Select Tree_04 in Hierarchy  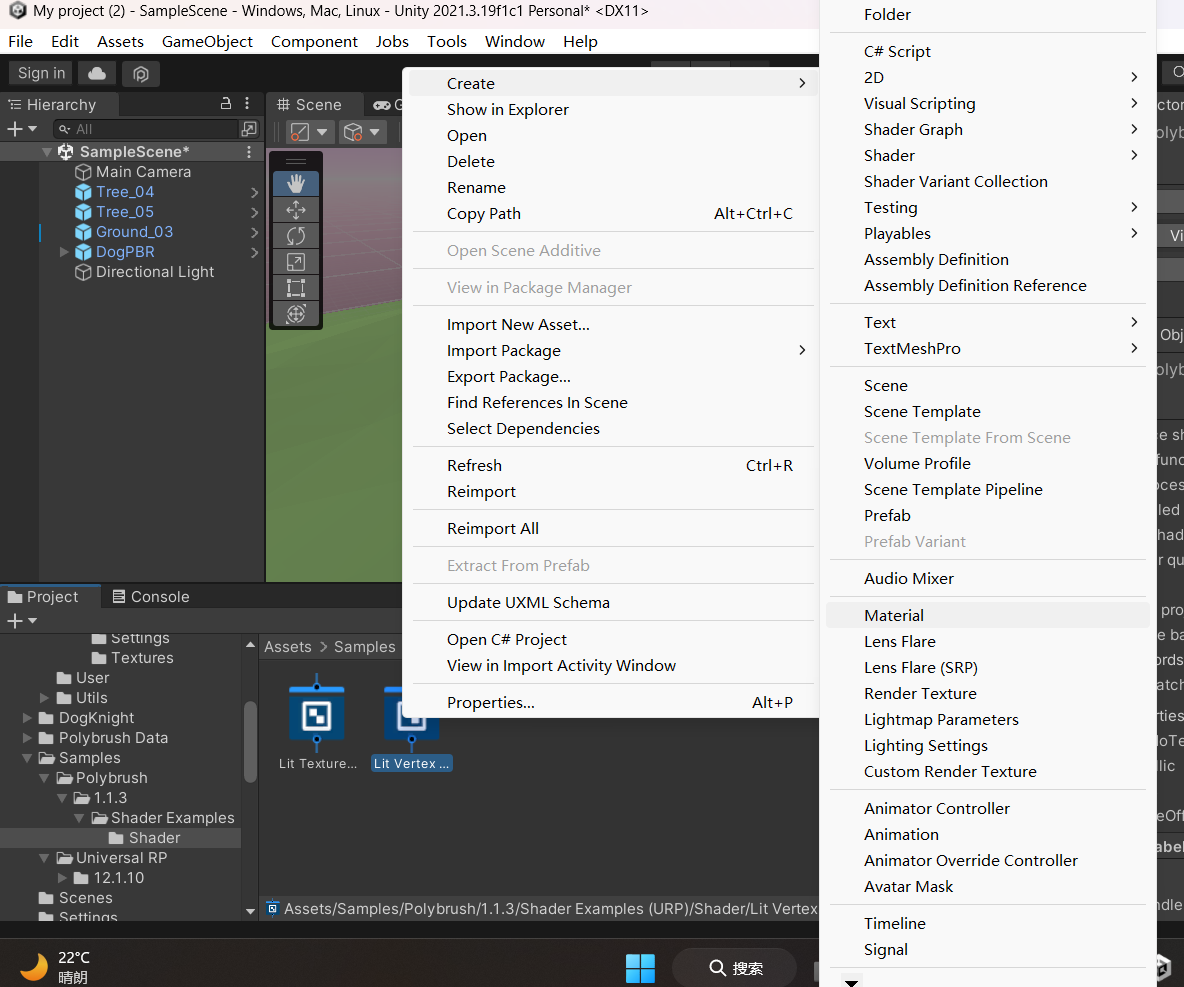[125, 192]
